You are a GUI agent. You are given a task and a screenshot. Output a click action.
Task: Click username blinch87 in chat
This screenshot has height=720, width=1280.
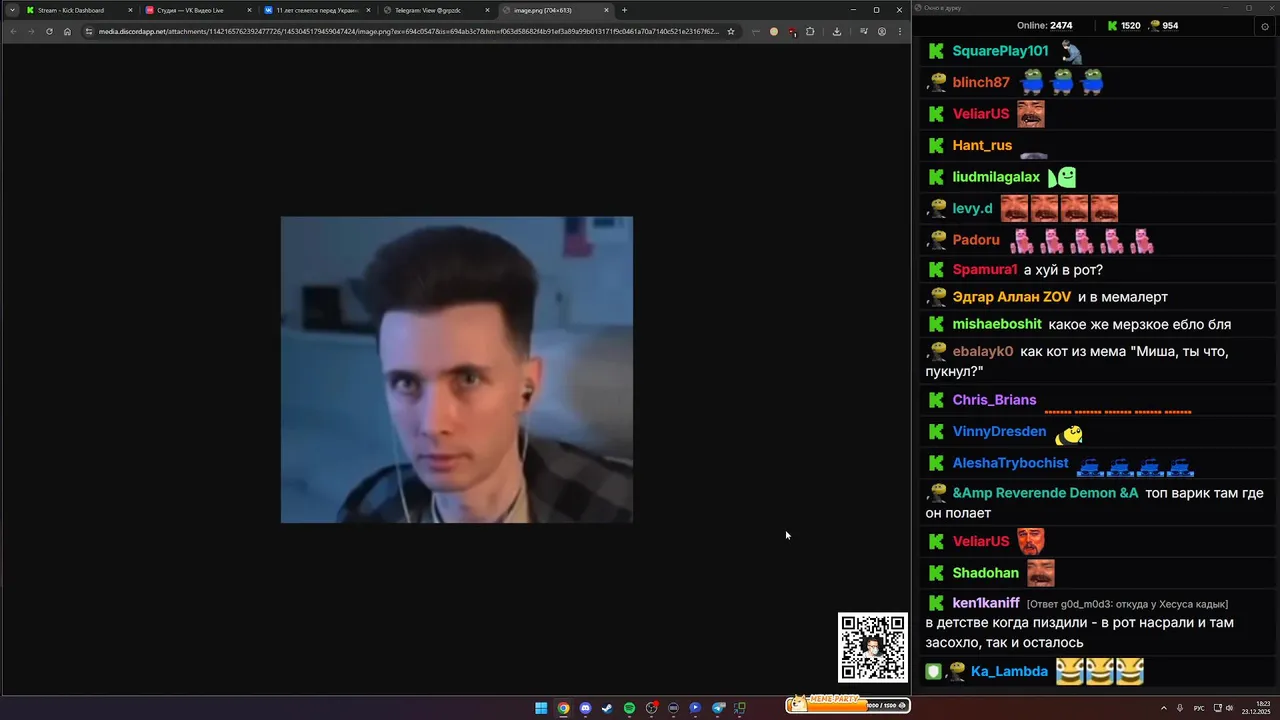(981, 82)
